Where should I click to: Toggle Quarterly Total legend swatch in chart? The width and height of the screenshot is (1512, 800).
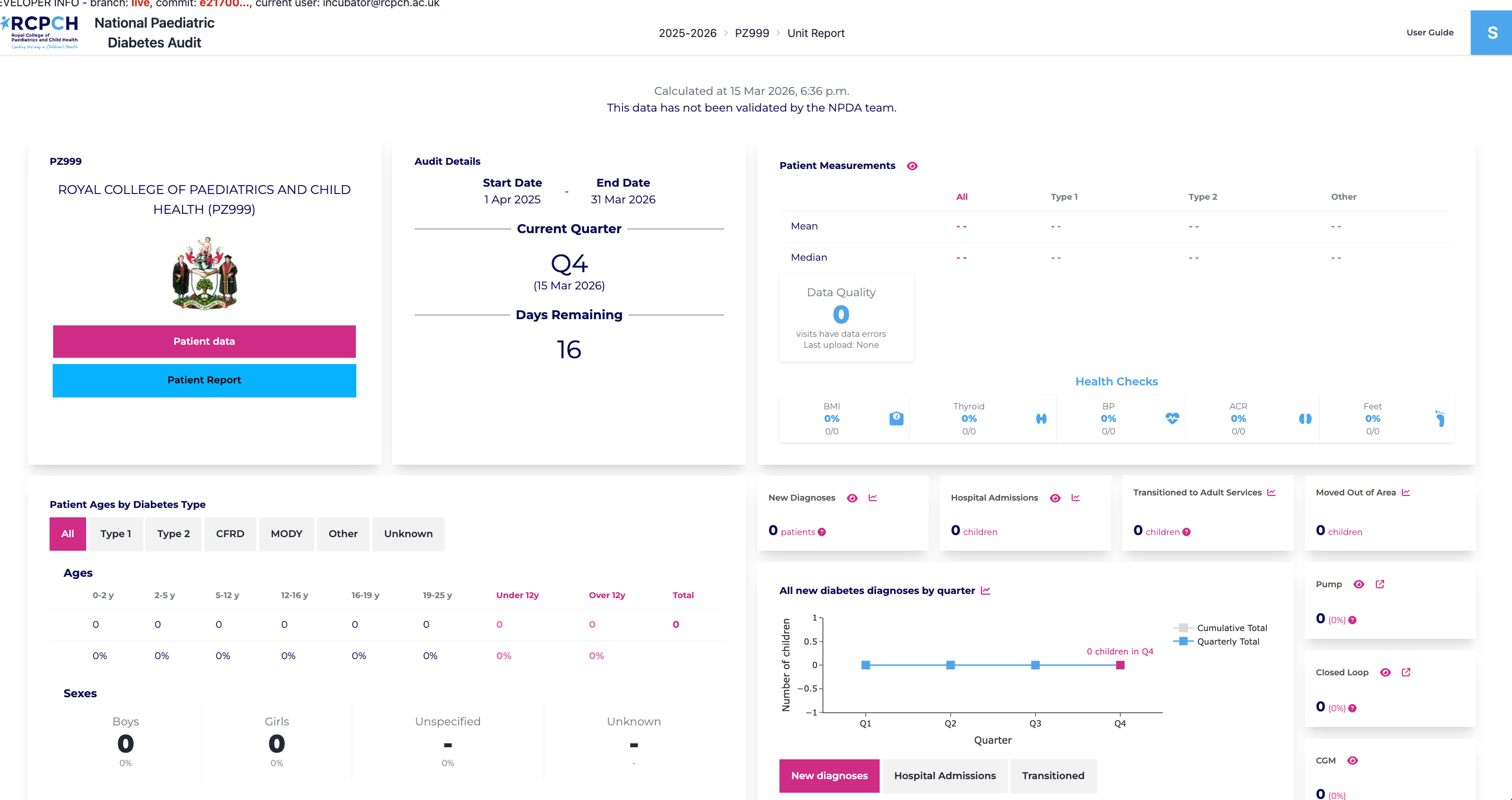(x=1183, y=641)
